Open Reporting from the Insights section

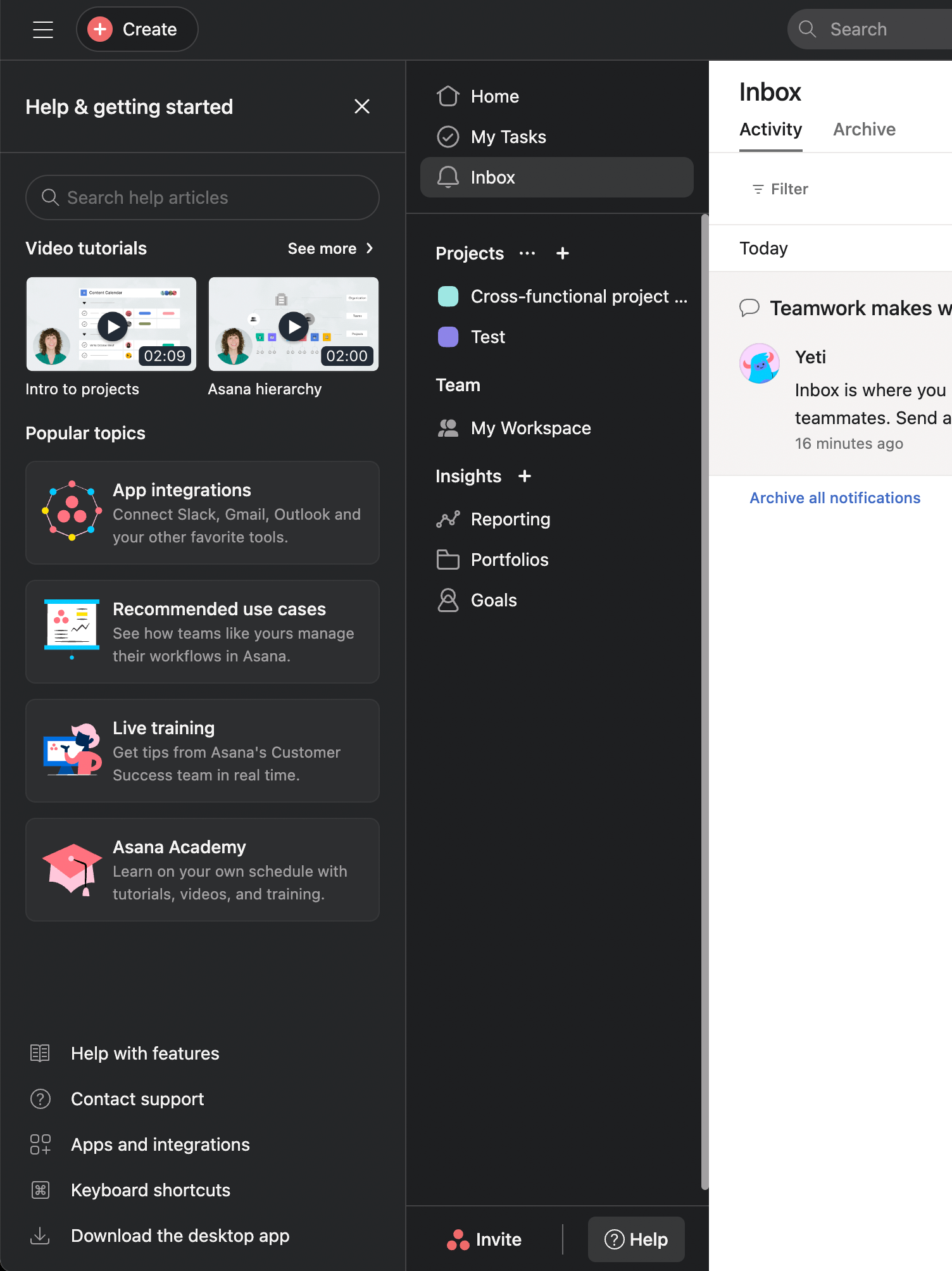510,519
